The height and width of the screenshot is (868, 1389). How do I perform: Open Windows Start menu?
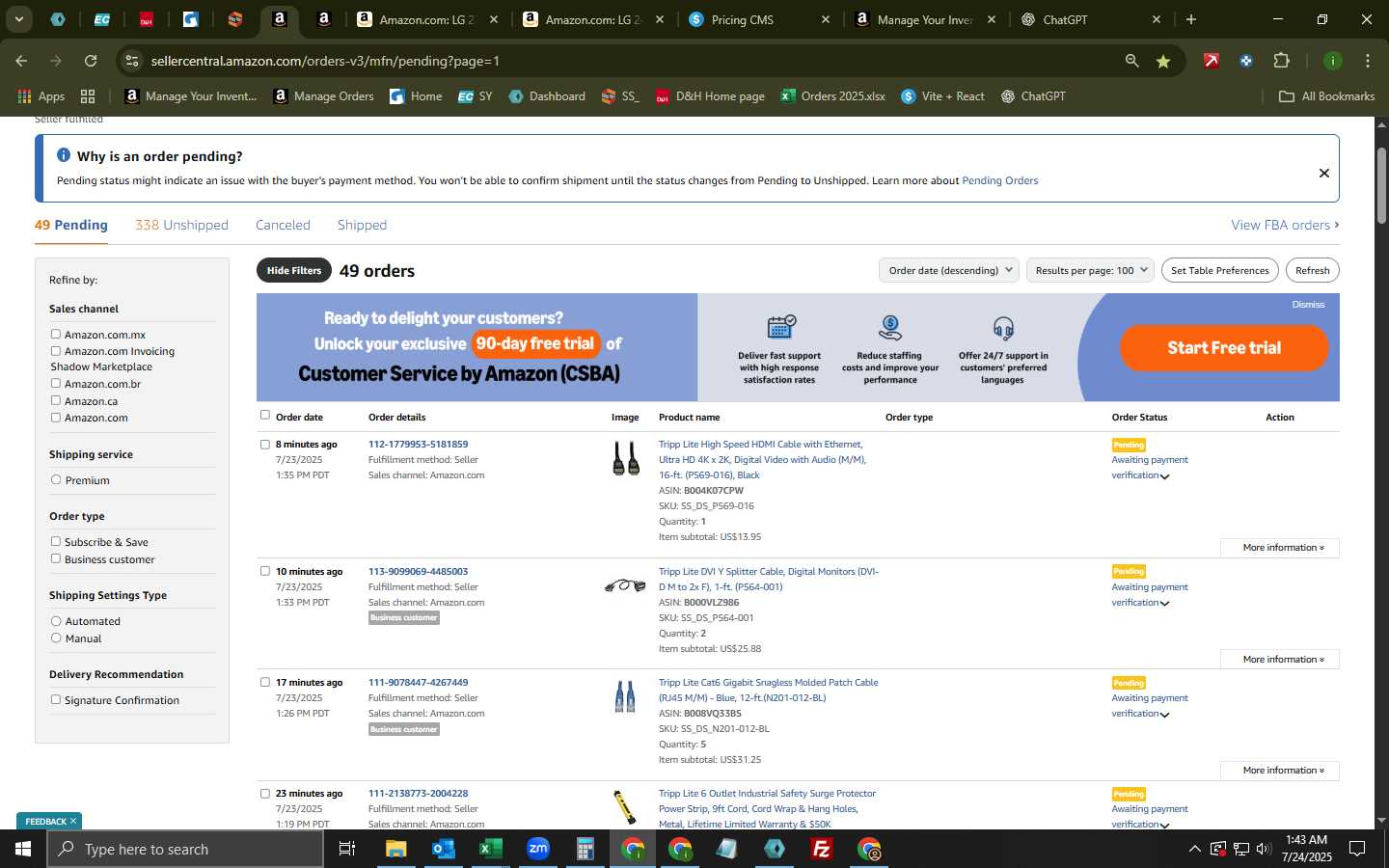(22, 849)
